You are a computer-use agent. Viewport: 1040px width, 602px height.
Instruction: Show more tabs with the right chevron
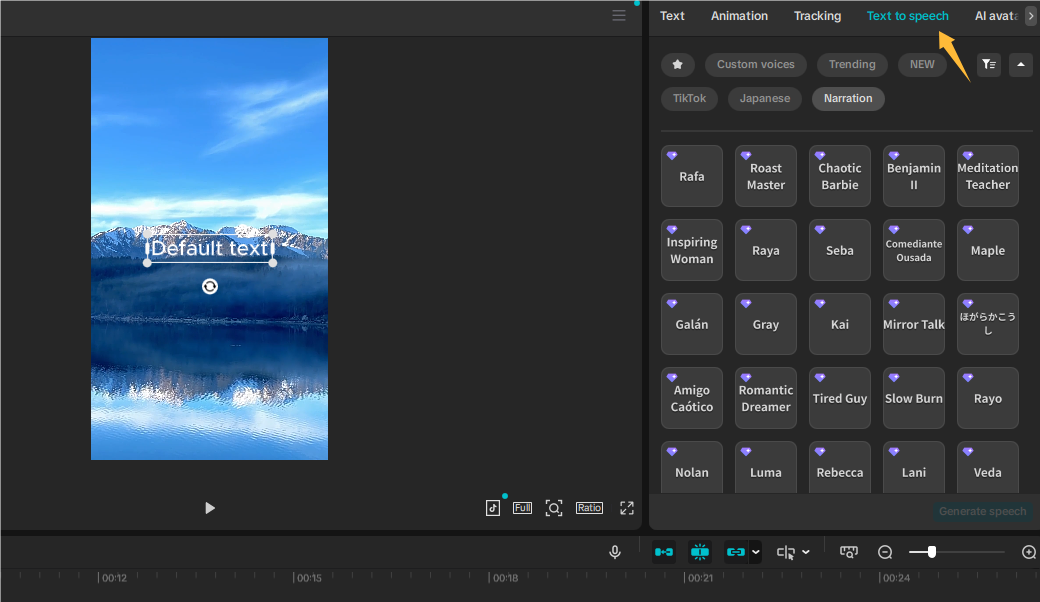(1031, 16)
